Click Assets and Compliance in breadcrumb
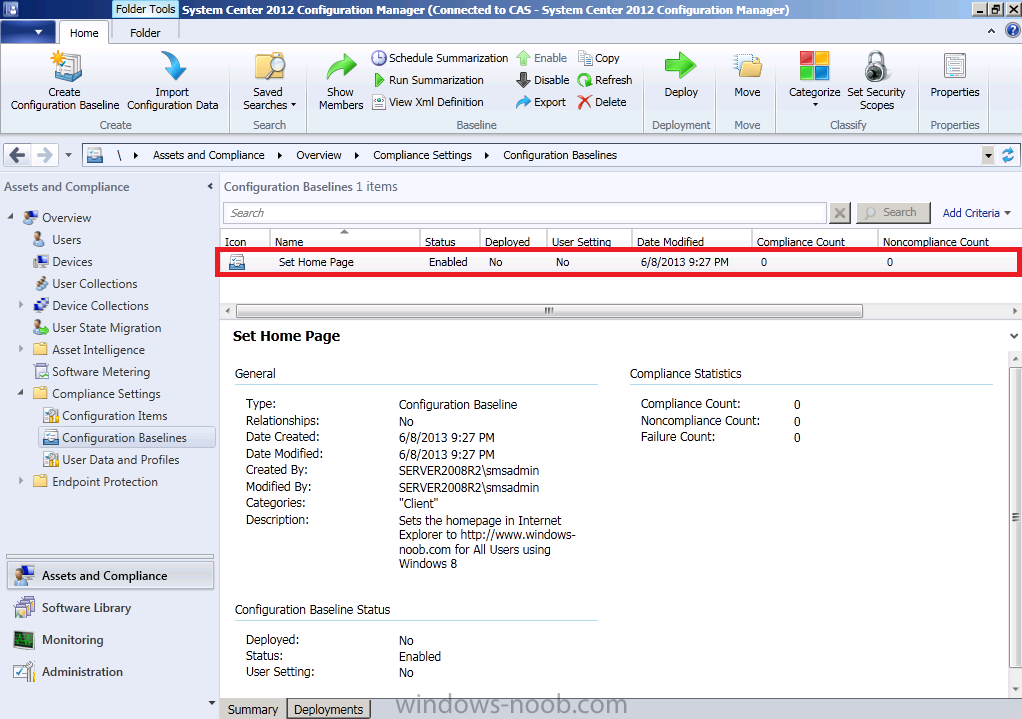Viewport: 1022px width, 719px height. tap(209, 155)
